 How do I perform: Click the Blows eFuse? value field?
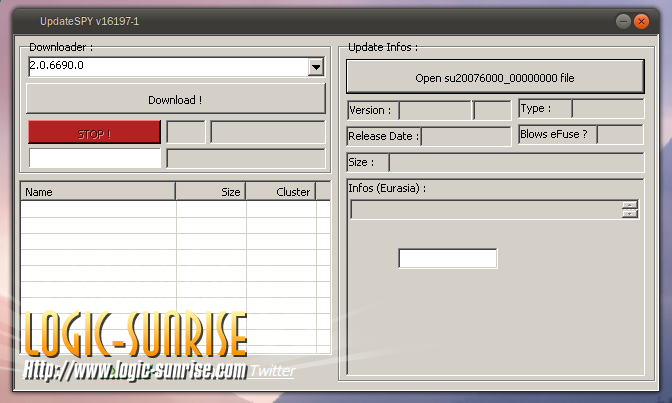pyautogui.click(x=620, y=134)
